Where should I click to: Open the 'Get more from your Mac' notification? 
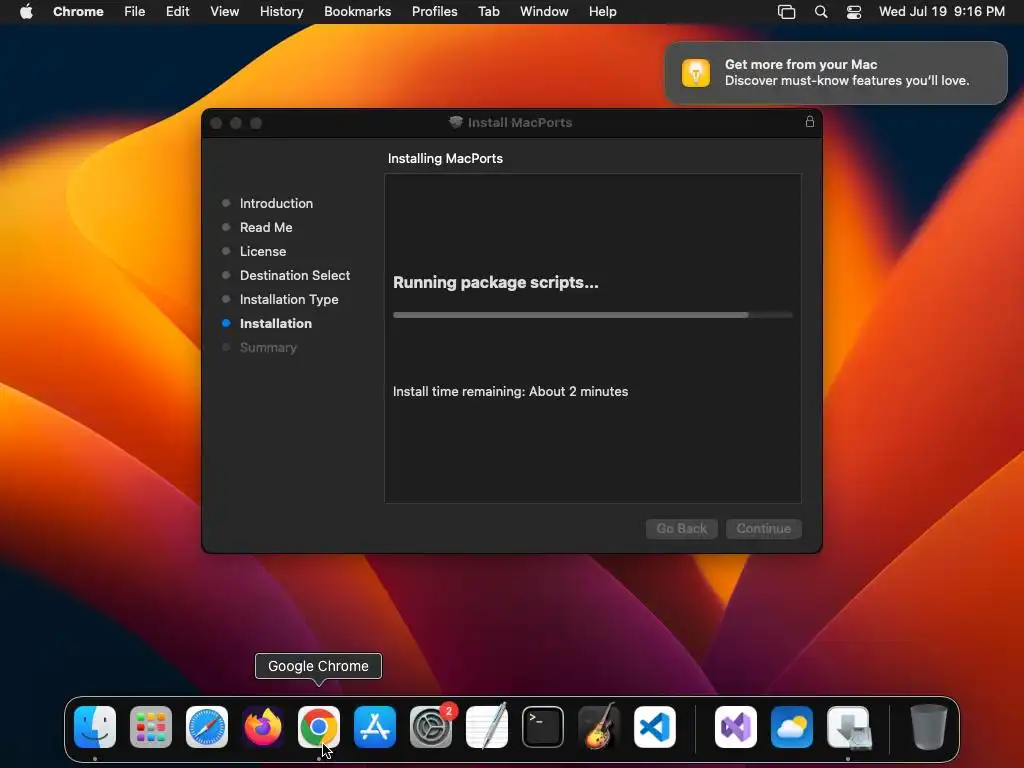[836, 72]
